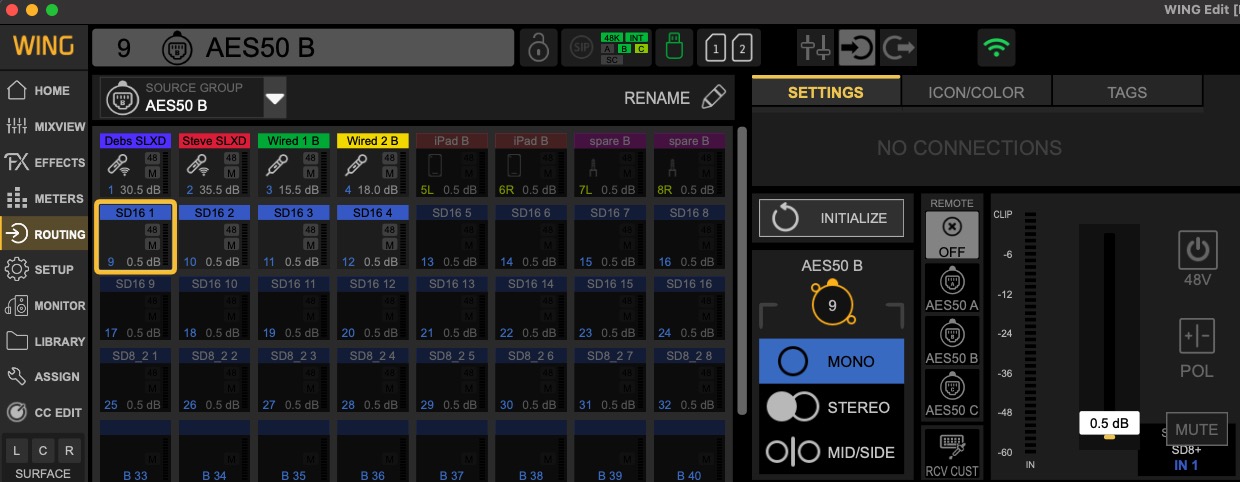1240x482 pixels.
Task: Select the output routing arrow icon
Action: point(900,47)
